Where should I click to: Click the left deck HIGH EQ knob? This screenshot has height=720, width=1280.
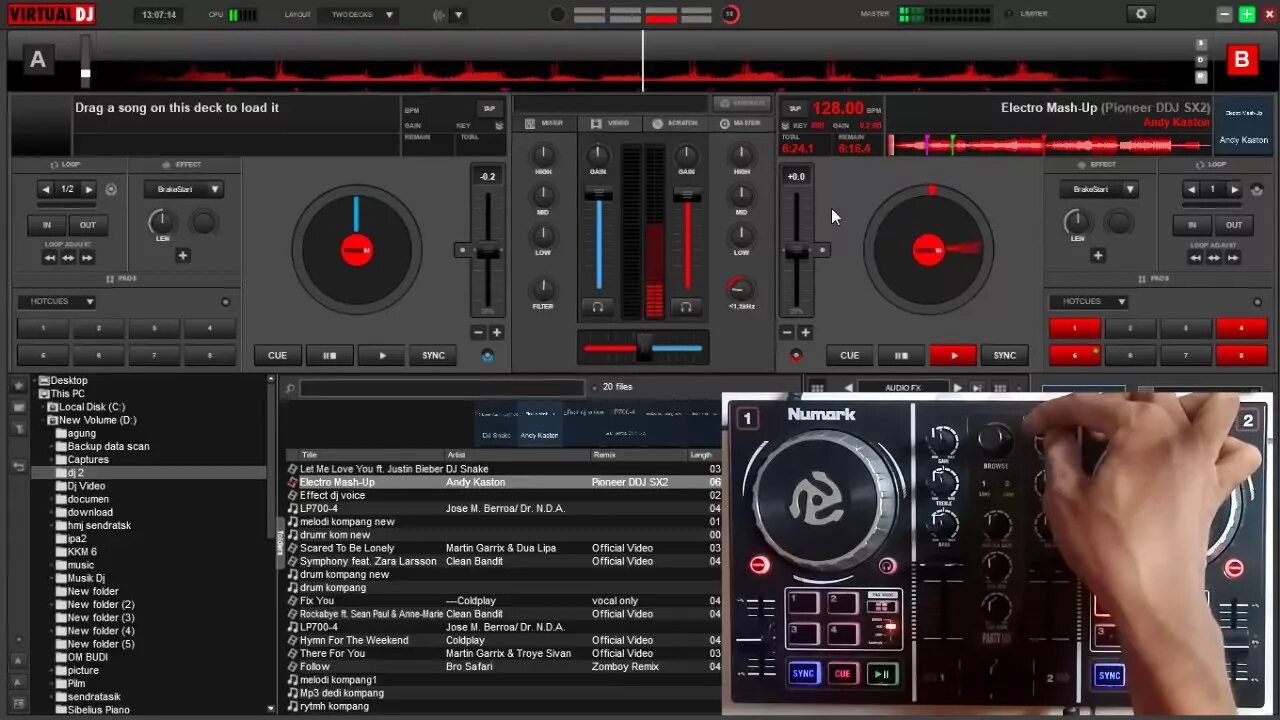pyautogui.click(x=543, y=155)
